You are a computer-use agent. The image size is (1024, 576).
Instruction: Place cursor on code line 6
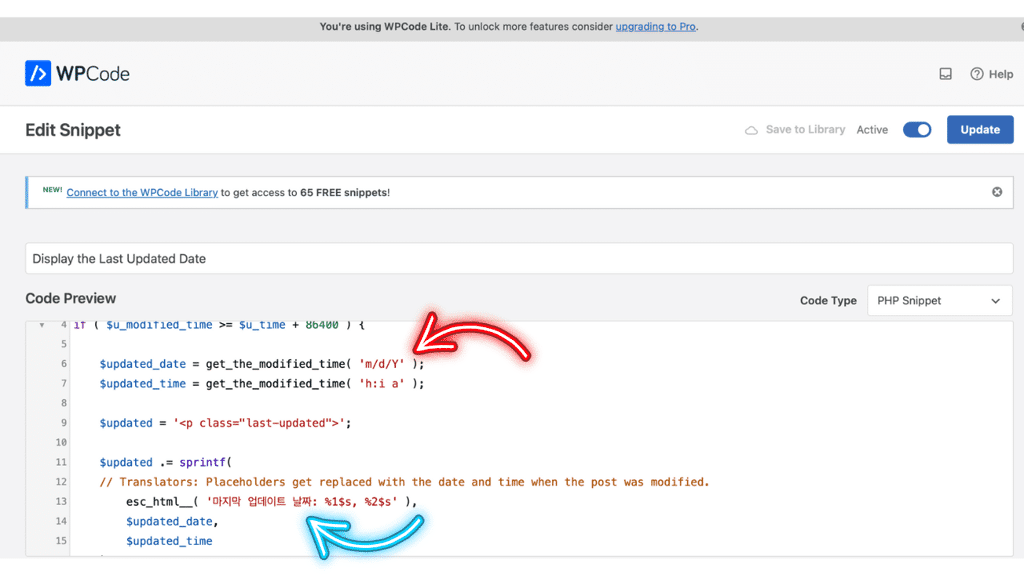(x=261, y=364)
